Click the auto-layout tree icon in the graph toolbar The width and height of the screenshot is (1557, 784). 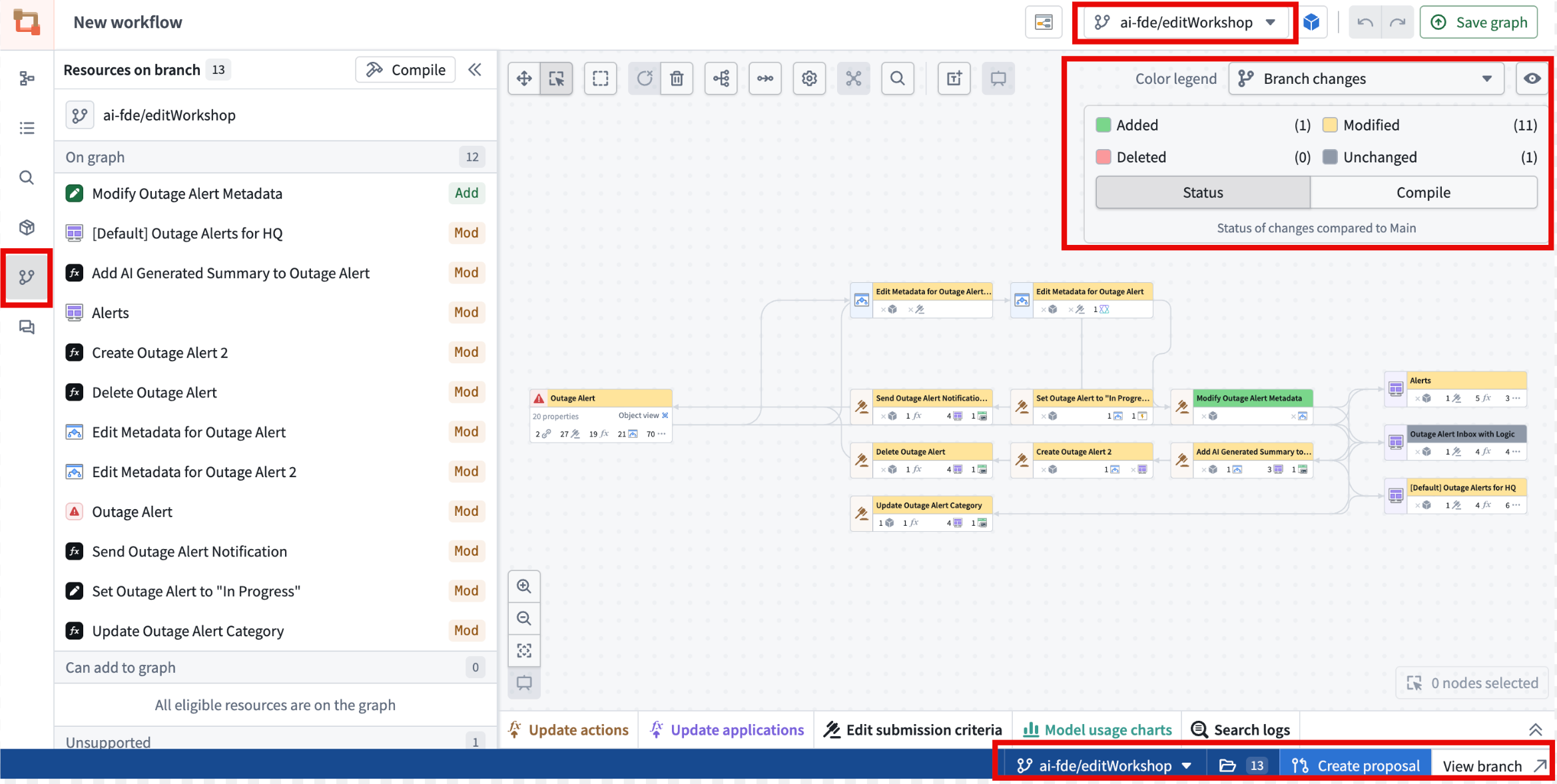[721, 79]
